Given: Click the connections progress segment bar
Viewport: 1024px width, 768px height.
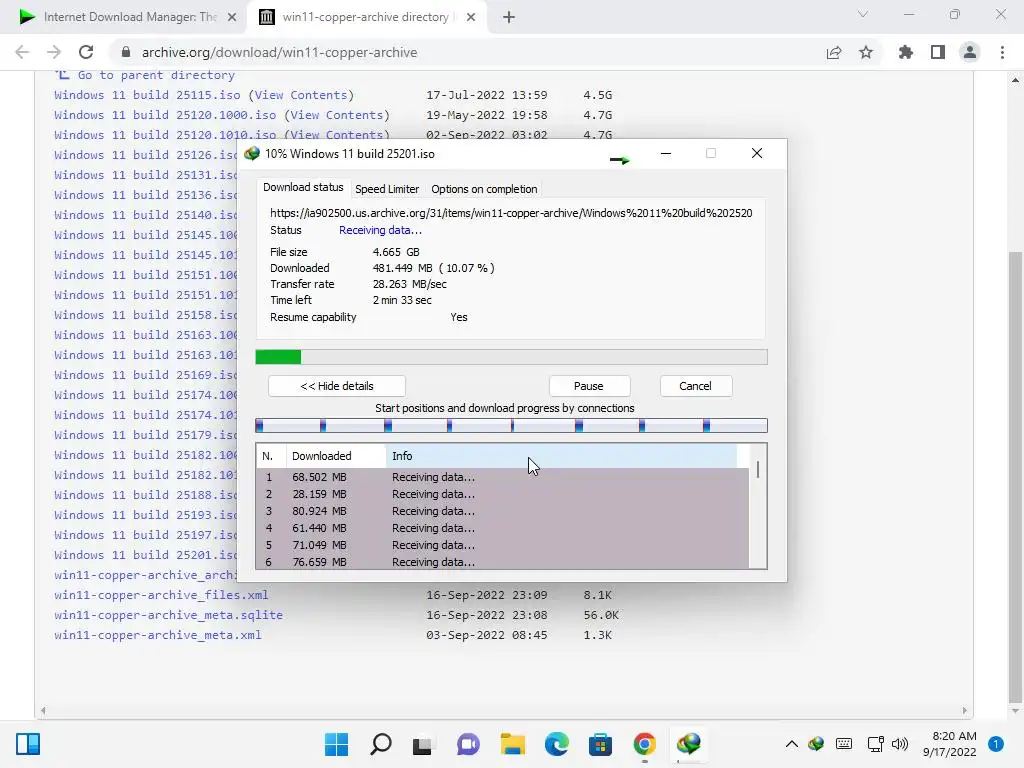Looking at the screenshot, I should (x=511, y=426).
